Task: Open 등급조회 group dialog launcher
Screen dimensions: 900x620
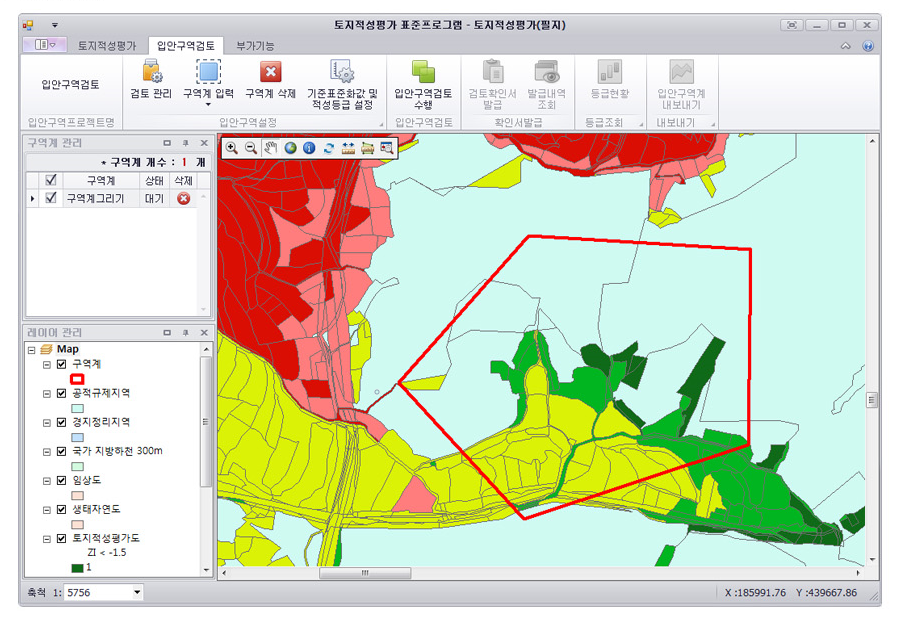Action: tap(641, 124)
